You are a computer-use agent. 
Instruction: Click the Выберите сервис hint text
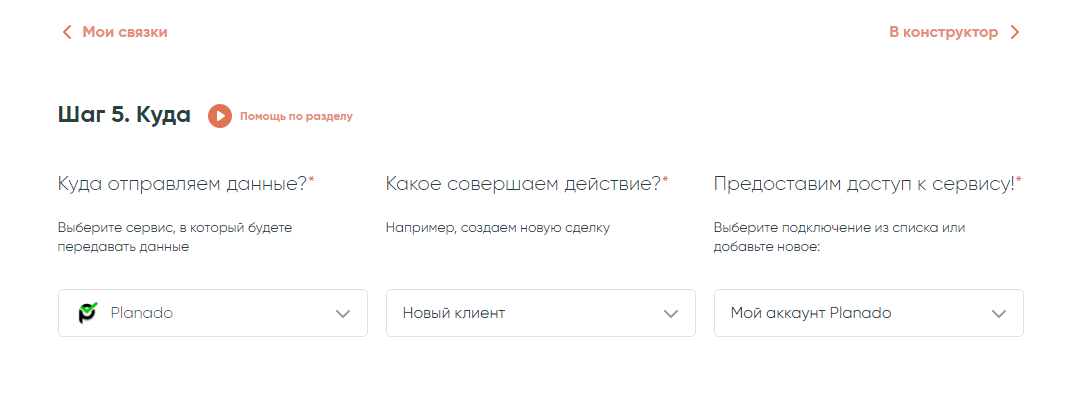click(175, 237)
